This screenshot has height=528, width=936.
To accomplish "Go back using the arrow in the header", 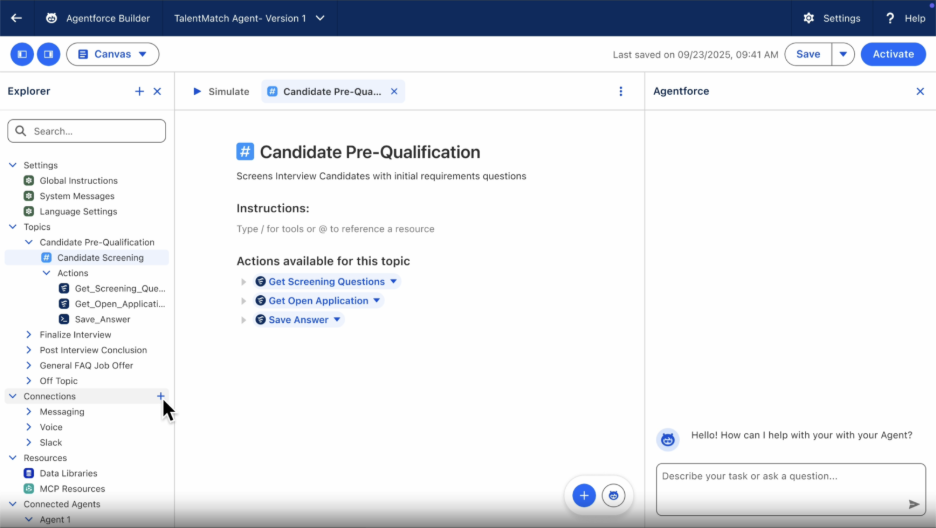I will click(x=16, y=18).
